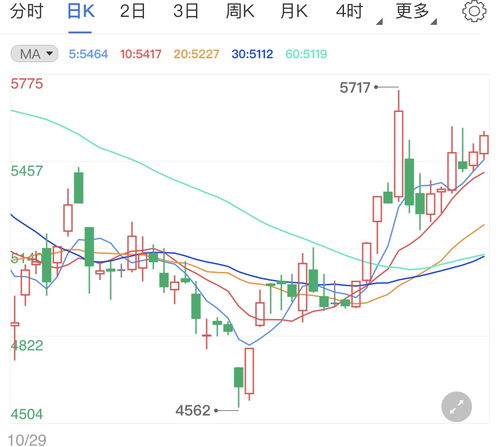Switch to the 2日 chart tab
The height and width of the screenshot is (447, 500).
(133, 11)
